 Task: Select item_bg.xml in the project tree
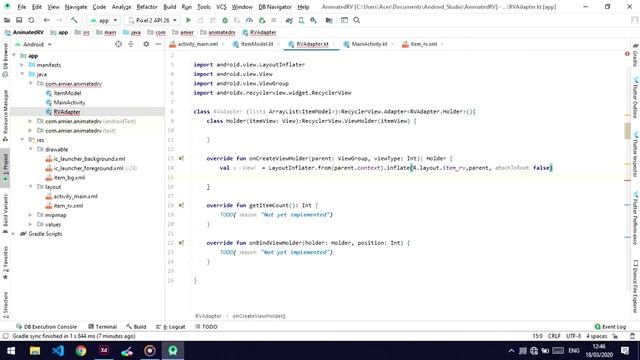click(x=65, y=178)
